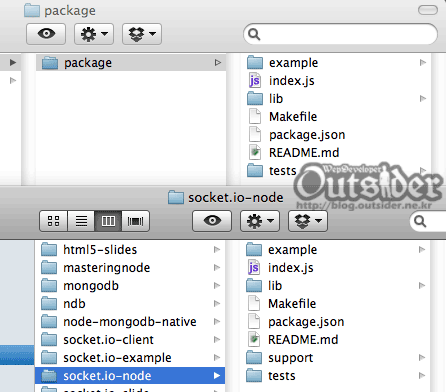This screenshot has width=446, height=392.
Task: Select package.json in package window
Action: click(x=336, y=135)
